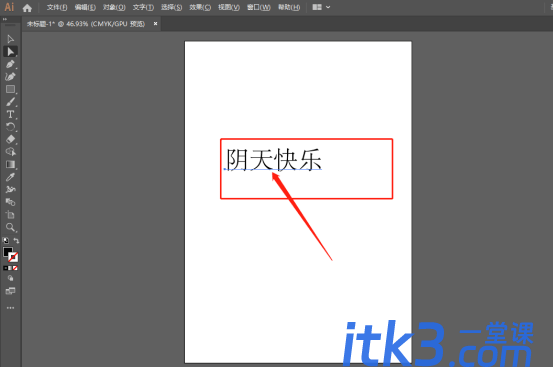
Task: Open the 文件(F) menu
Action: pos(57,7)
